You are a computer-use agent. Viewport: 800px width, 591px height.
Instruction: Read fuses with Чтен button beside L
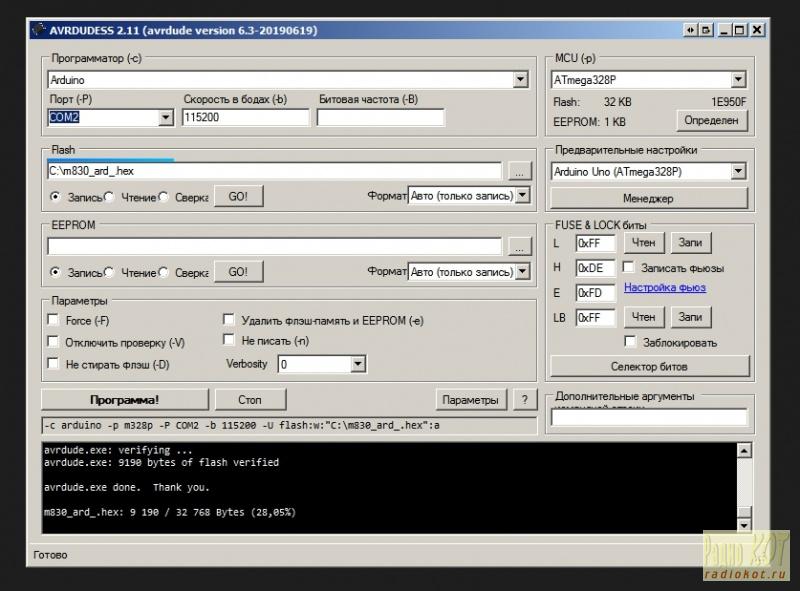(644, 243)
